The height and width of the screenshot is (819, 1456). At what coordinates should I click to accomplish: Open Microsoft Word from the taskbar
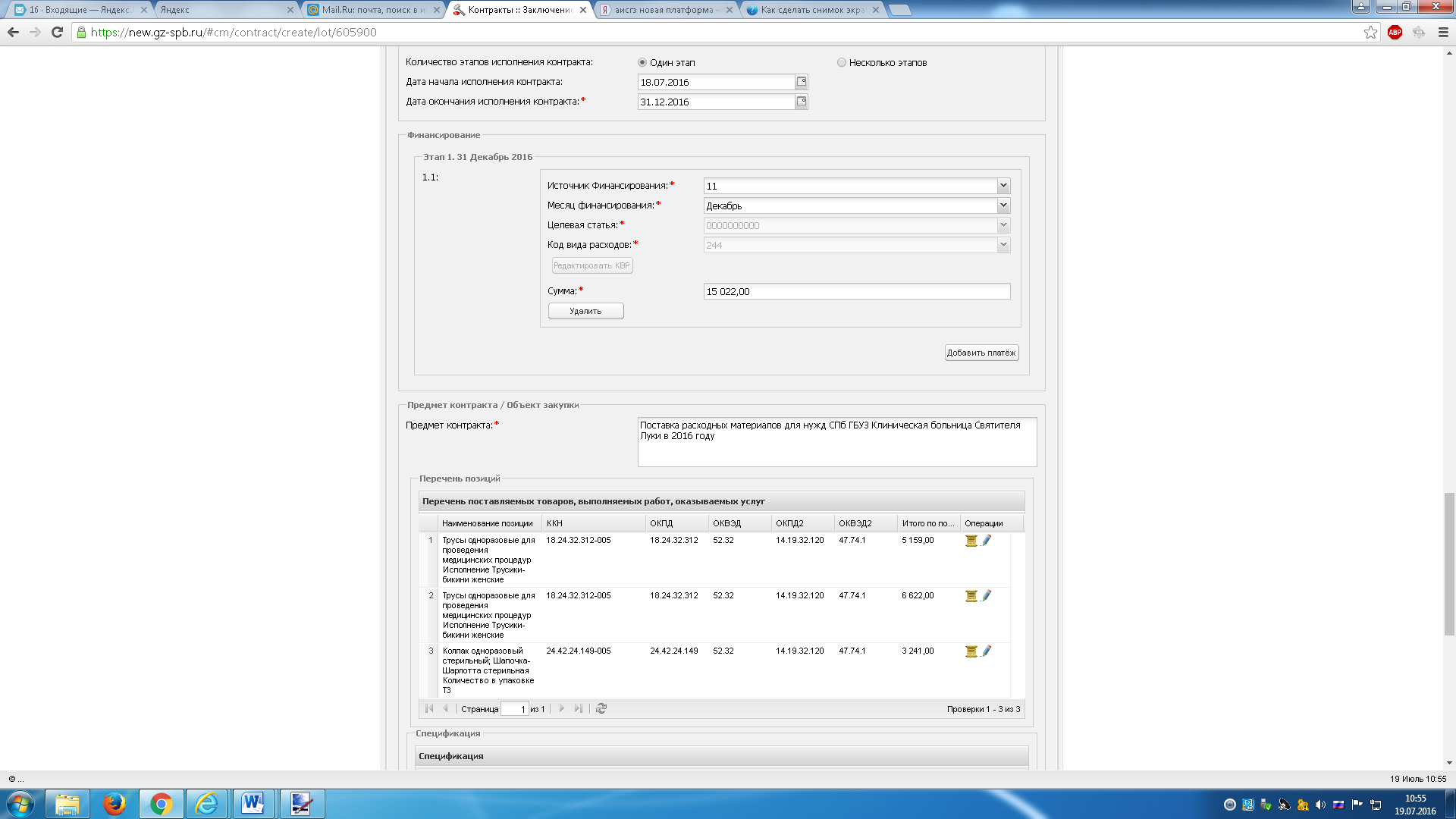click(253, 804)
